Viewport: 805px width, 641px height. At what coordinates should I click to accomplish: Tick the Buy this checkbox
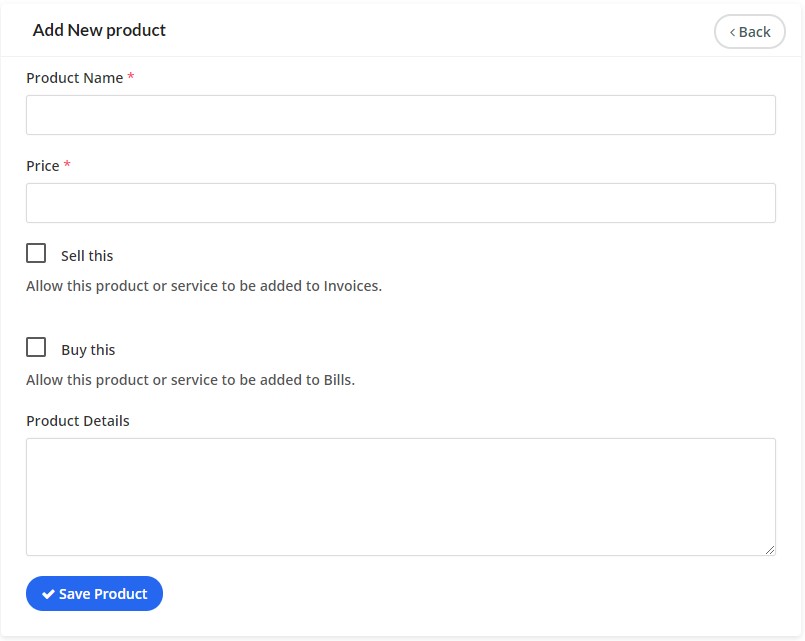(x=36, y=347)
